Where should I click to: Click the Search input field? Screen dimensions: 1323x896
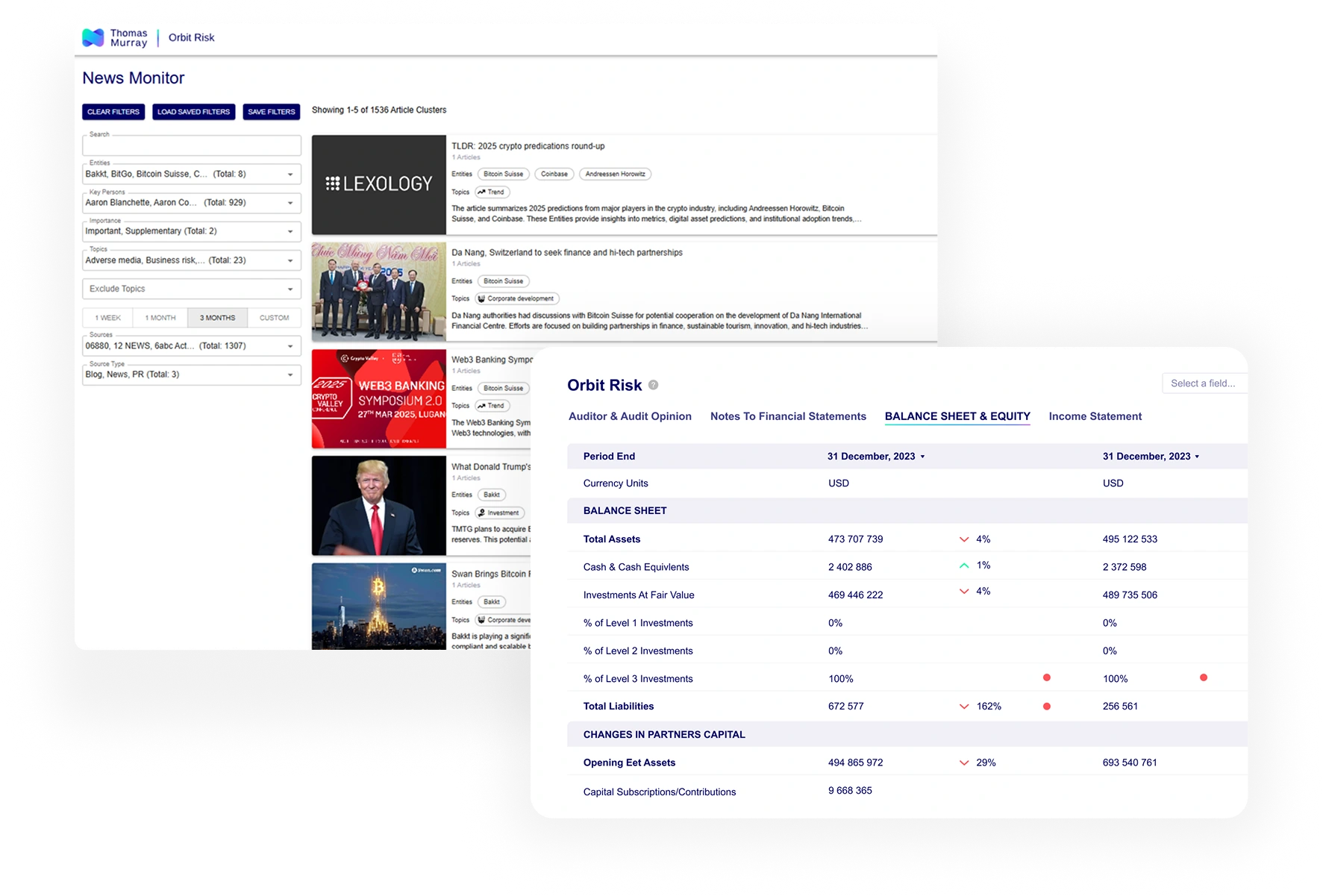[192, 146]
